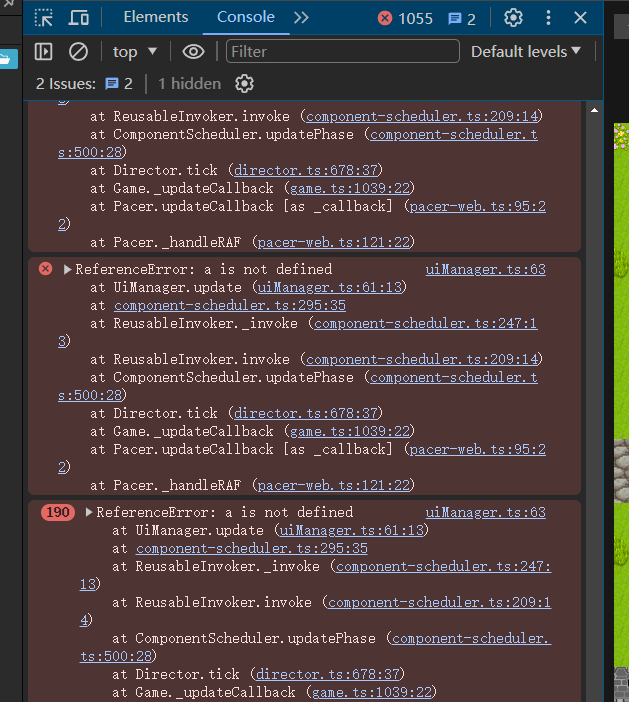Close the DevTools panel

(580, 18)
